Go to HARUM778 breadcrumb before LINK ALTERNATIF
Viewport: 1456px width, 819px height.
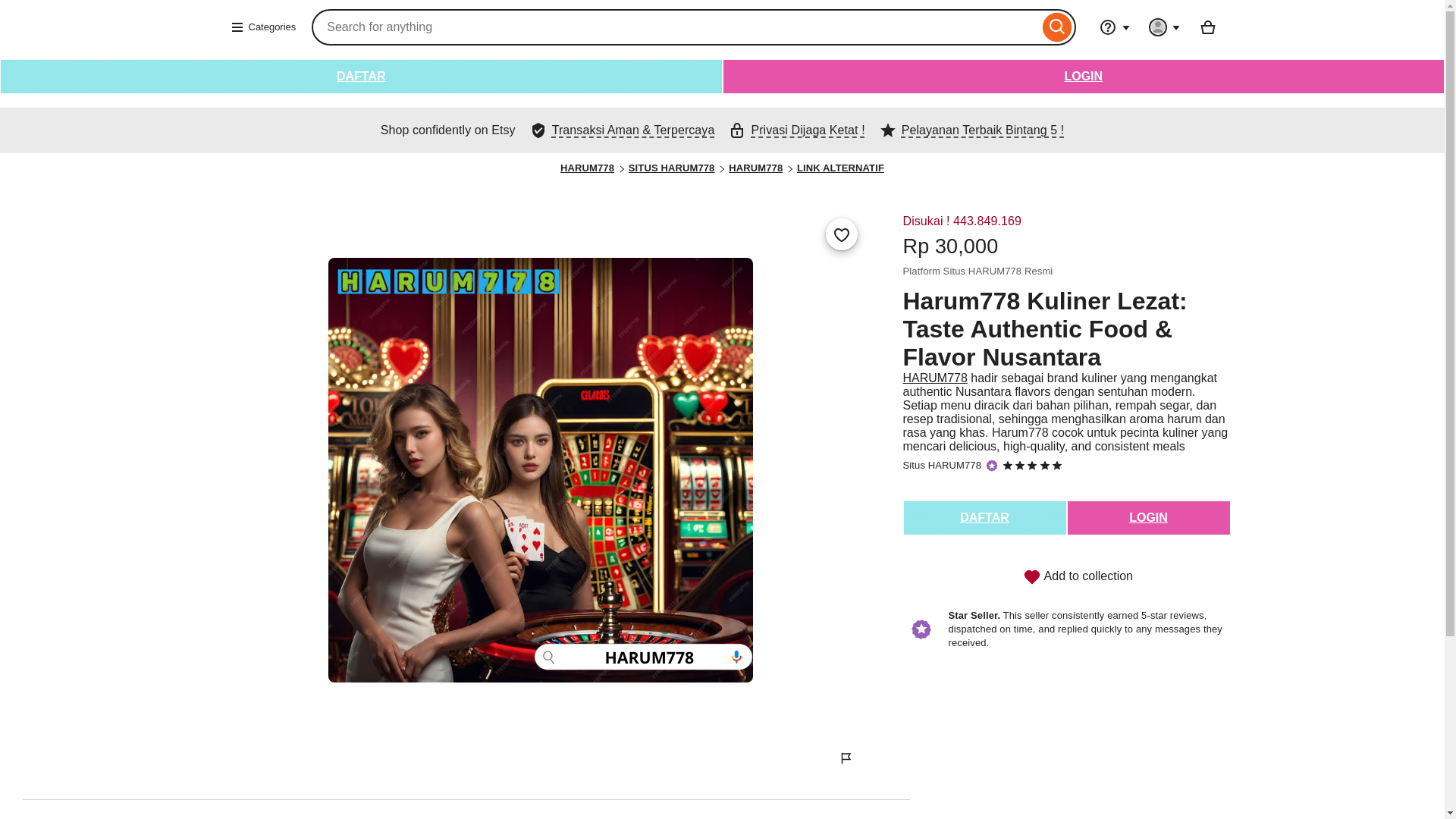[755, 168]
